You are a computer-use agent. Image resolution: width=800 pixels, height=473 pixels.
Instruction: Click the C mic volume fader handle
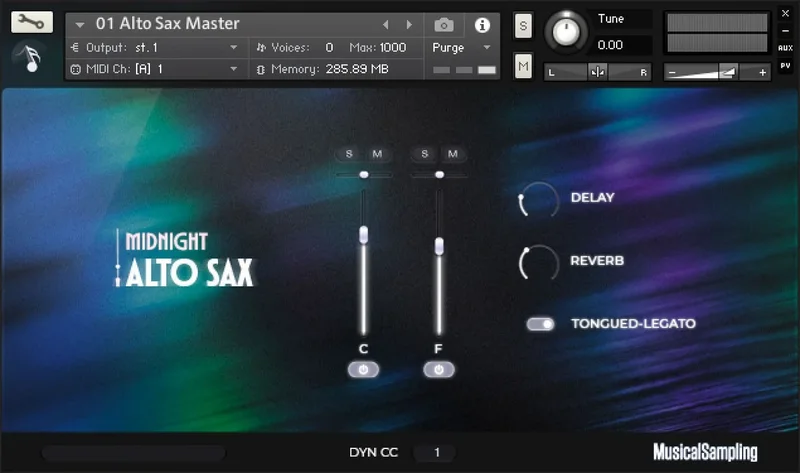click(363, 235)
